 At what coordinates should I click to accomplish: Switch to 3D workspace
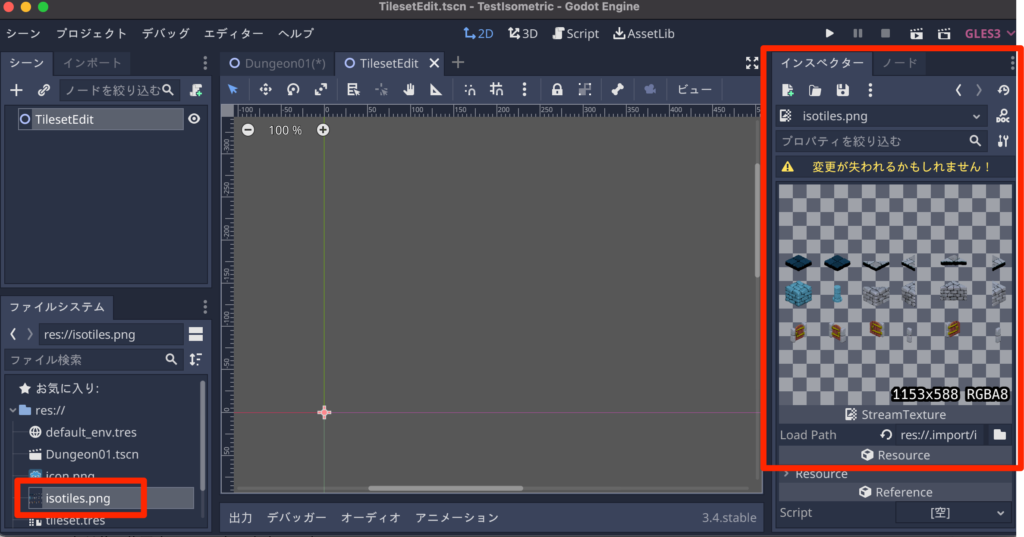point(523,33)
